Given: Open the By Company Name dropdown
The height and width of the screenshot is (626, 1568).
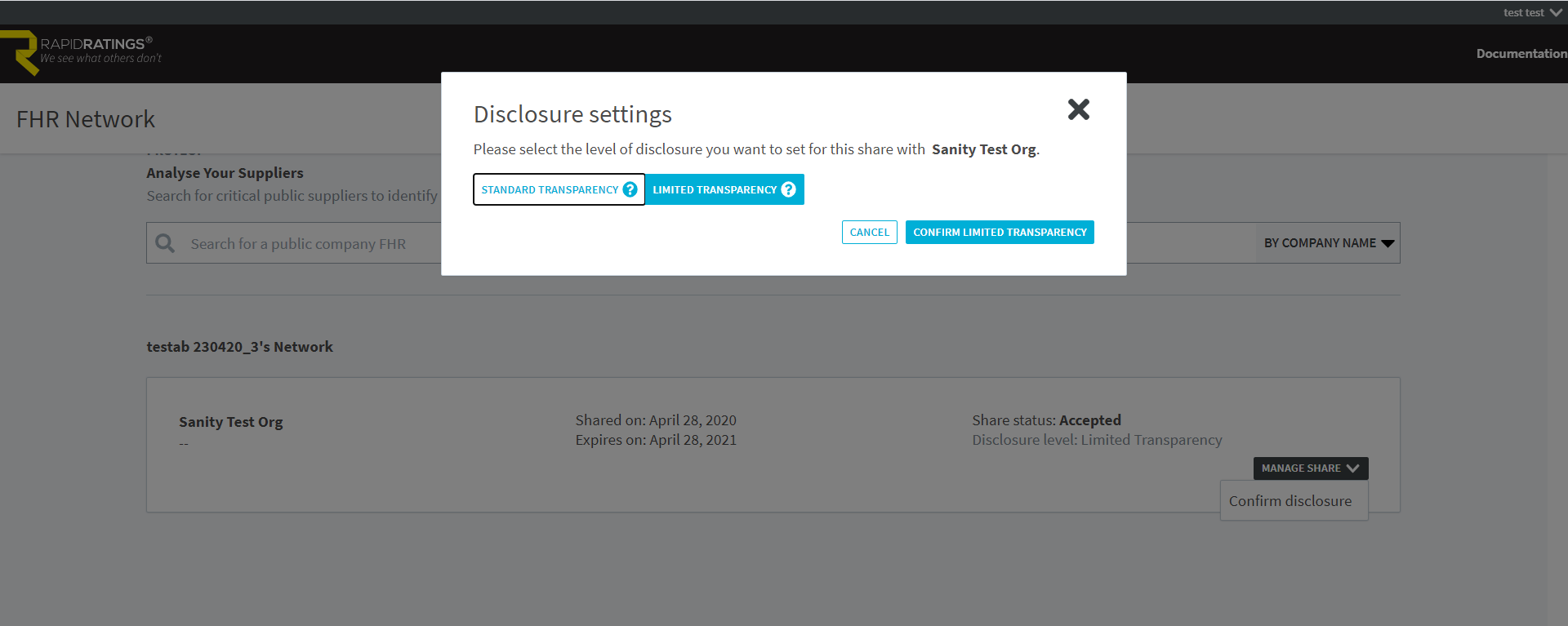Looking at the screenshot, I should click(1329, 243).
